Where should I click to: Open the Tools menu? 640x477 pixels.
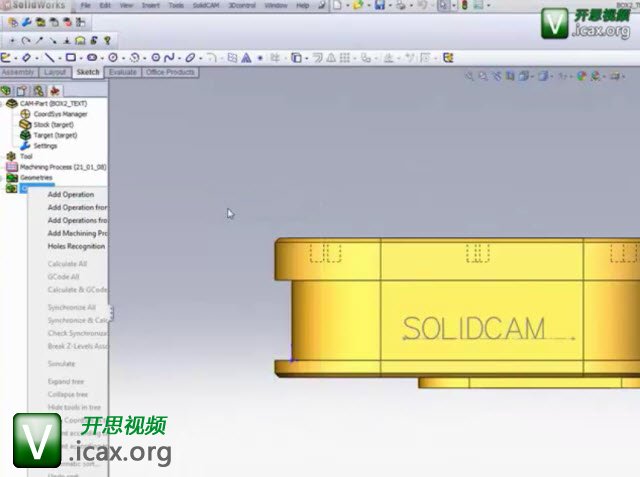[176, 6]
